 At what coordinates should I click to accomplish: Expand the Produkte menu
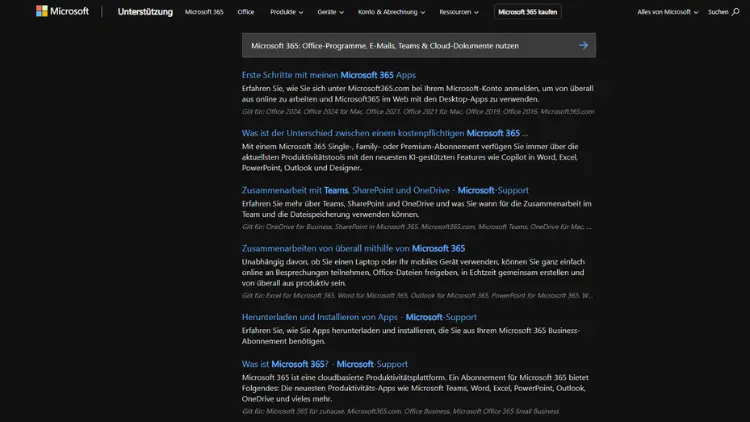click(287, 12)
